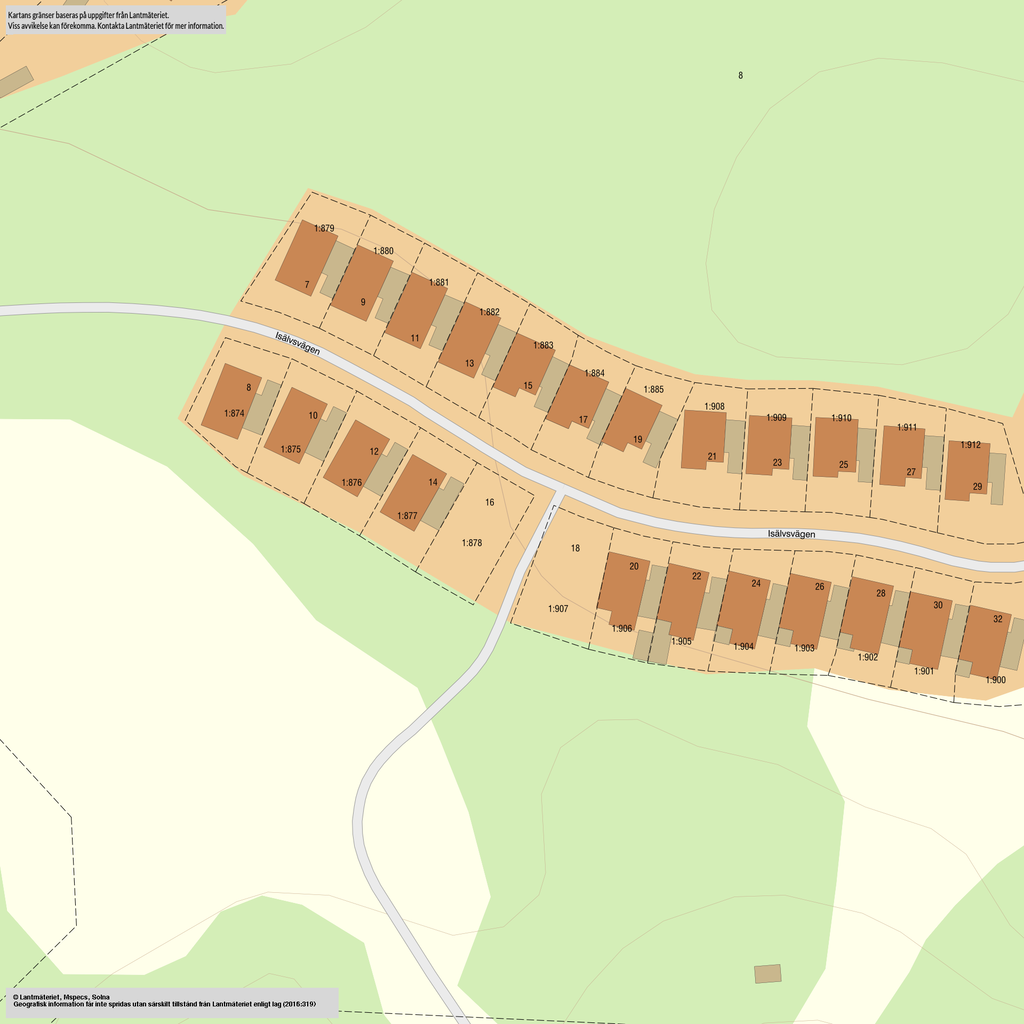This screenshot has height=1024, width=1024.
Task: Click the vacant lot labeled 1:878
Action: point(472,543)
